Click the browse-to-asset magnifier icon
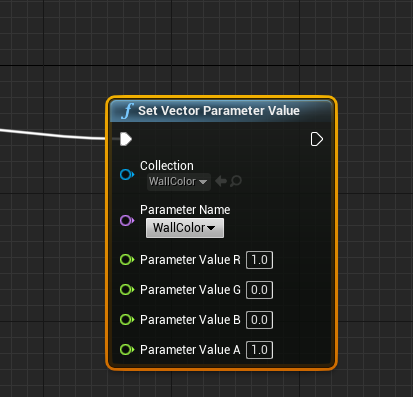The height and width of the screenshot is (397, 413). tap(236, 181)
